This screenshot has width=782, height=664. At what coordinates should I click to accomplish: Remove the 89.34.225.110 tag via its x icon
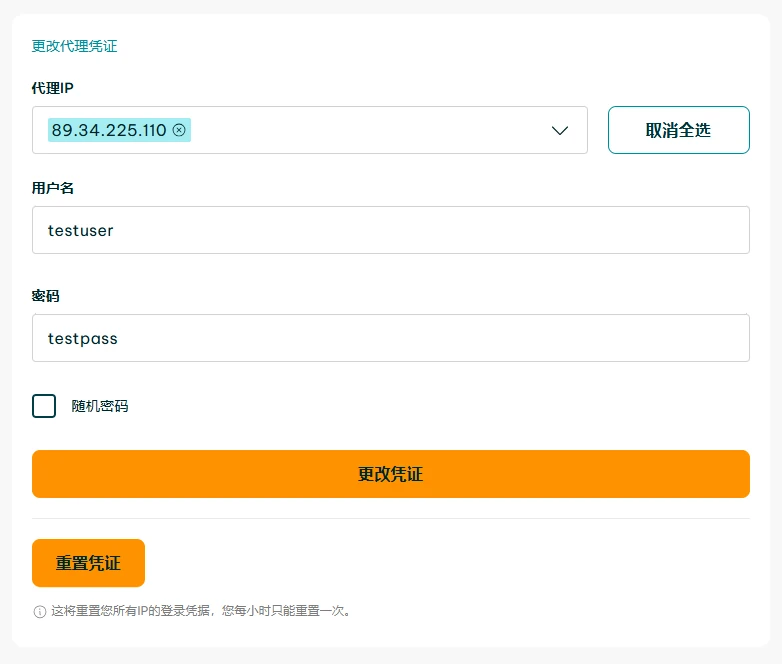[x=179, y=130]
